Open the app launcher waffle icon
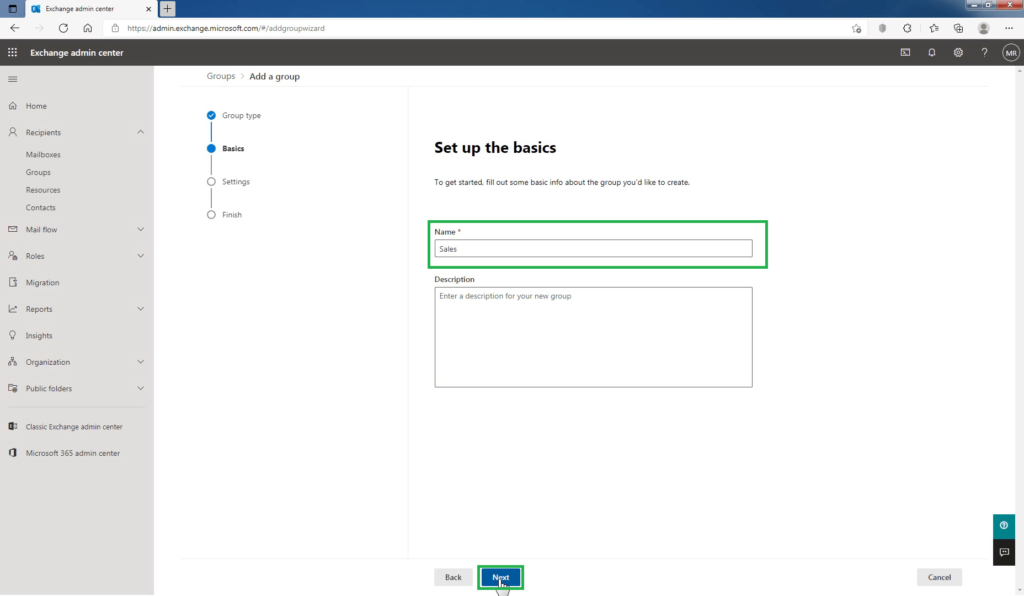This screenshot has height=596, width=1024. tap(12, 52)
